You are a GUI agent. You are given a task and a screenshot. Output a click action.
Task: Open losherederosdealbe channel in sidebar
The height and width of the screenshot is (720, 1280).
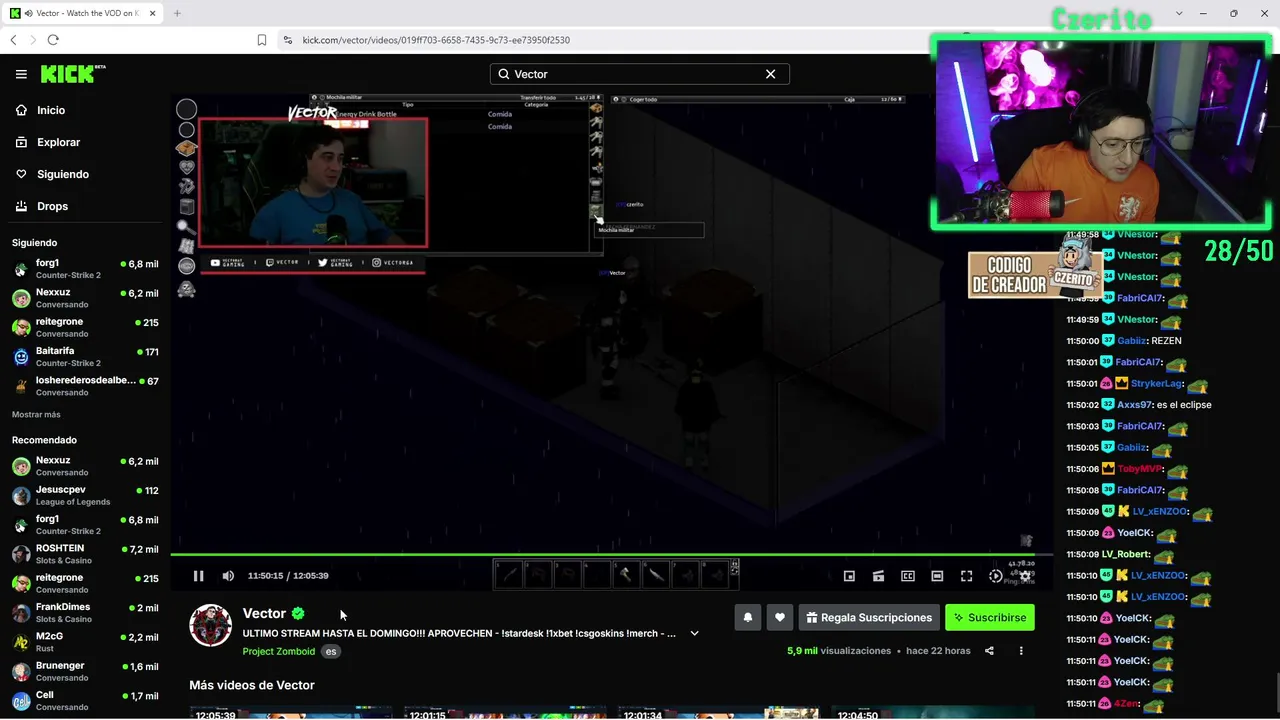[x=85, y=386]
